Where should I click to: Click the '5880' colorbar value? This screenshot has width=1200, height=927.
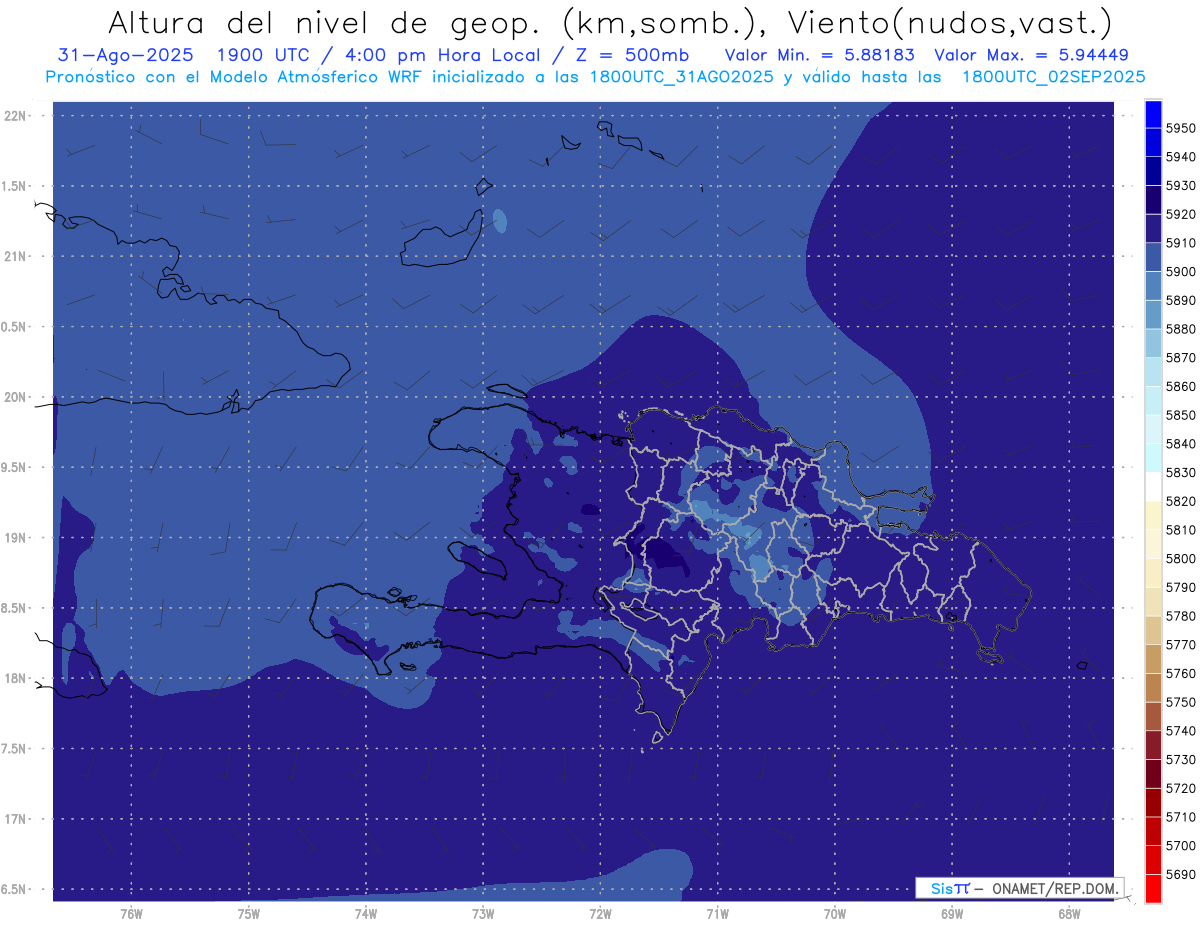pos(1181,329)
